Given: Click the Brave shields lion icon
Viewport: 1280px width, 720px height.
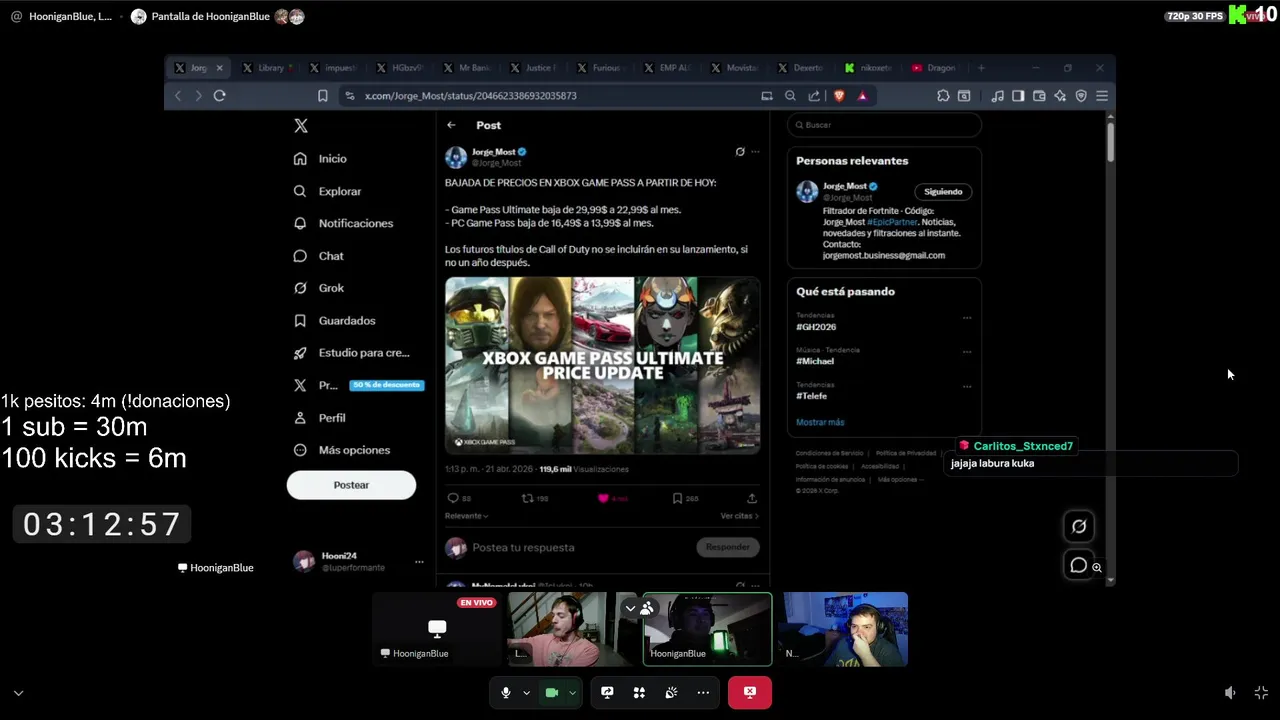Looking at the screenshot, I should coord(839,96).
